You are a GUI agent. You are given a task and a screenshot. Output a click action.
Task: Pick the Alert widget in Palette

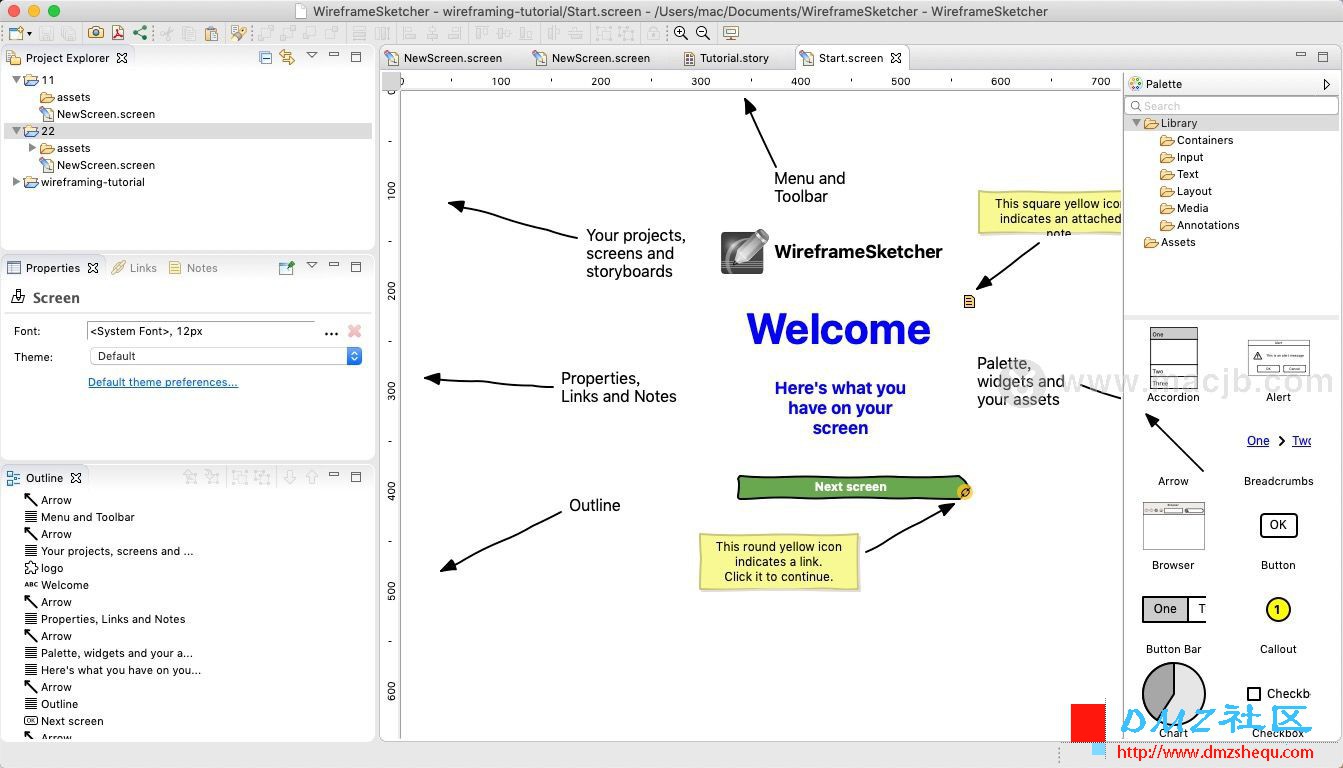(x=1278, y=370)
